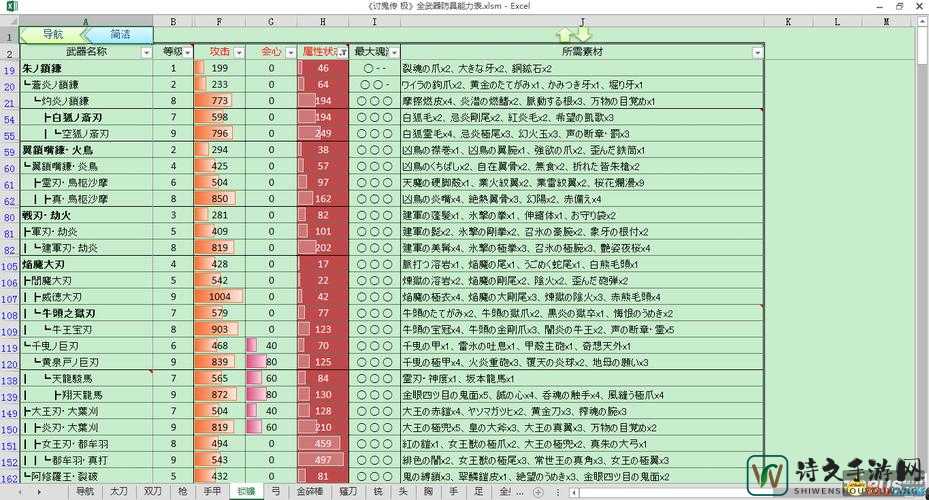Switch to the 胸 sheet tab
Image resolution: width=929 pixels, height=500 pixels.
coord(428,491)
